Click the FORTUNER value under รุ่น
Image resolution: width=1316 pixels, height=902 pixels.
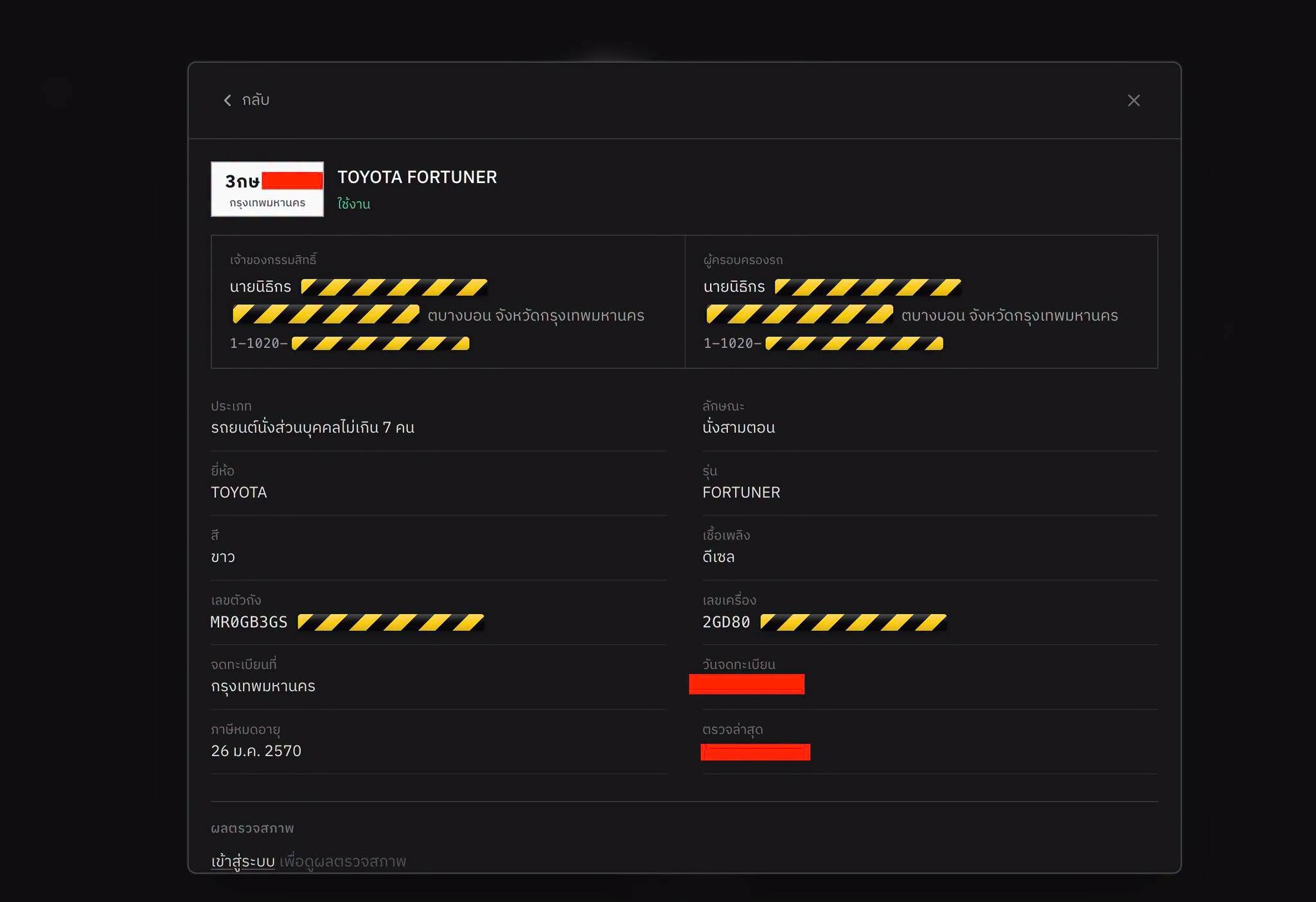(741, 492)
